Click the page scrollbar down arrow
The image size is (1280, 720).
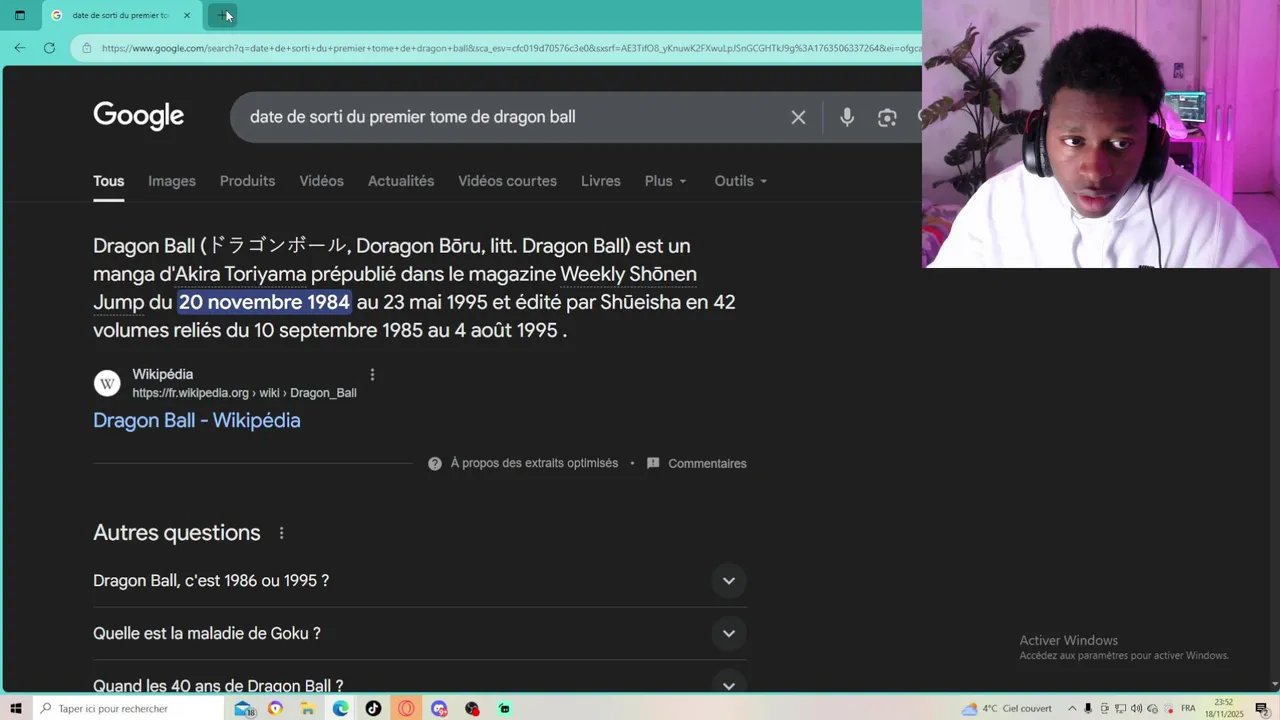click(1275, 685)
